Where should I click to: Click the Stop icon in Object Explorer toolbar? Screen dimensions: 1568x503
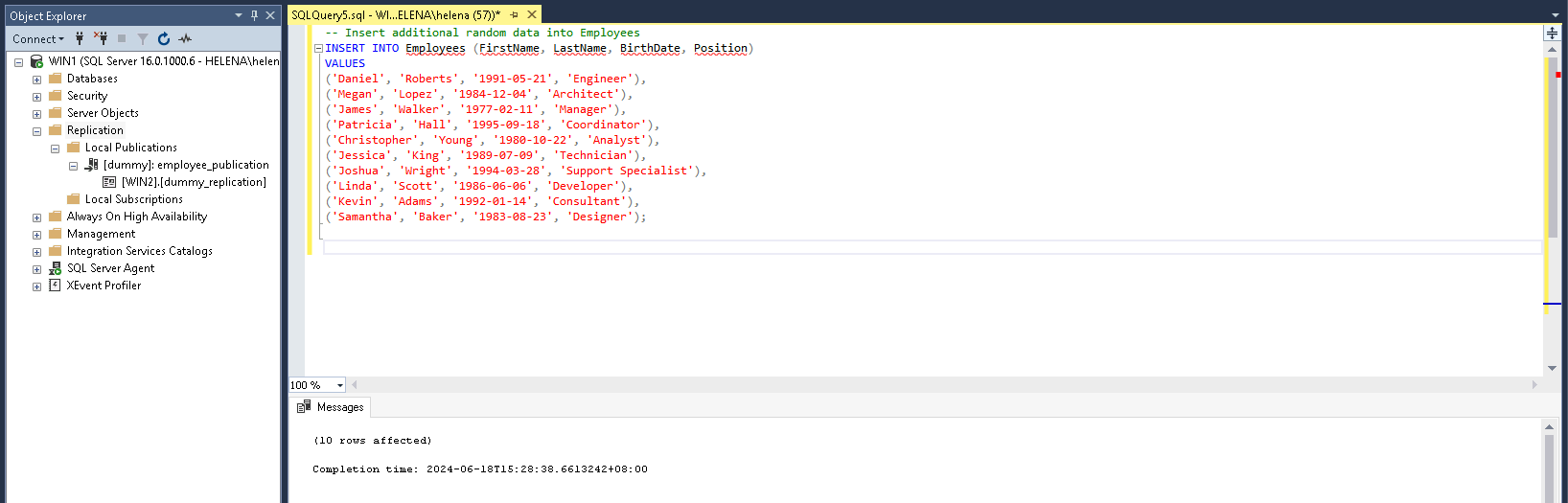[122, 38]
